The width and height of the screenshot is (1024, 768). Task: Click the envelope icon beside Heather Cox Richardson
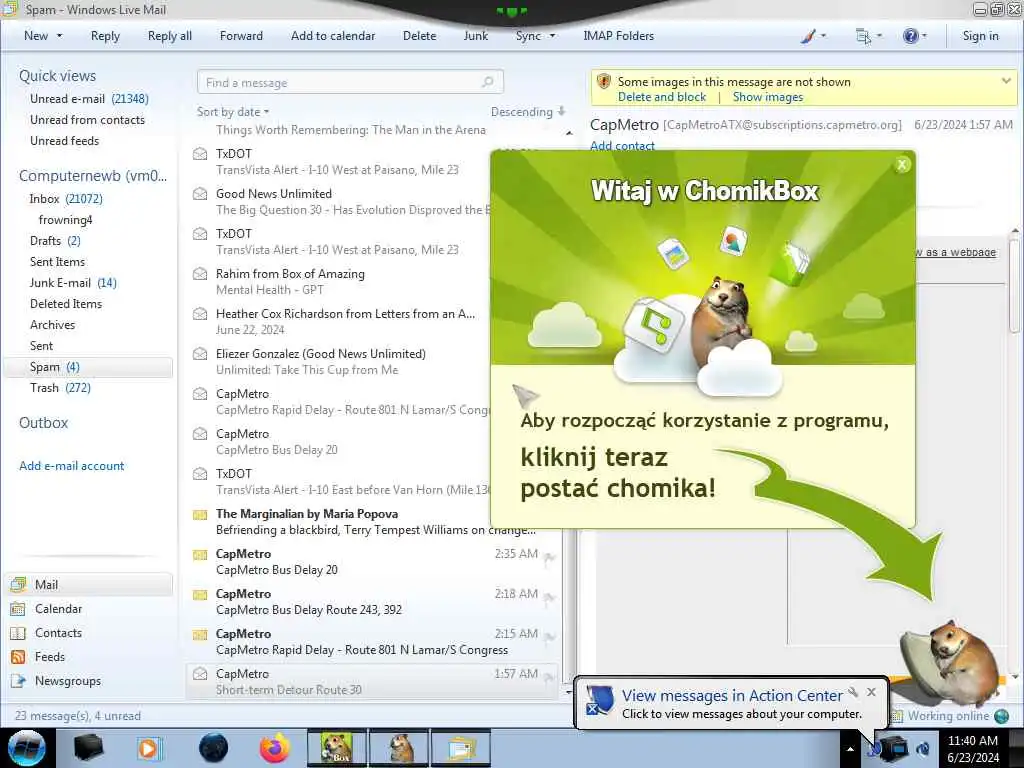(200, 314)
